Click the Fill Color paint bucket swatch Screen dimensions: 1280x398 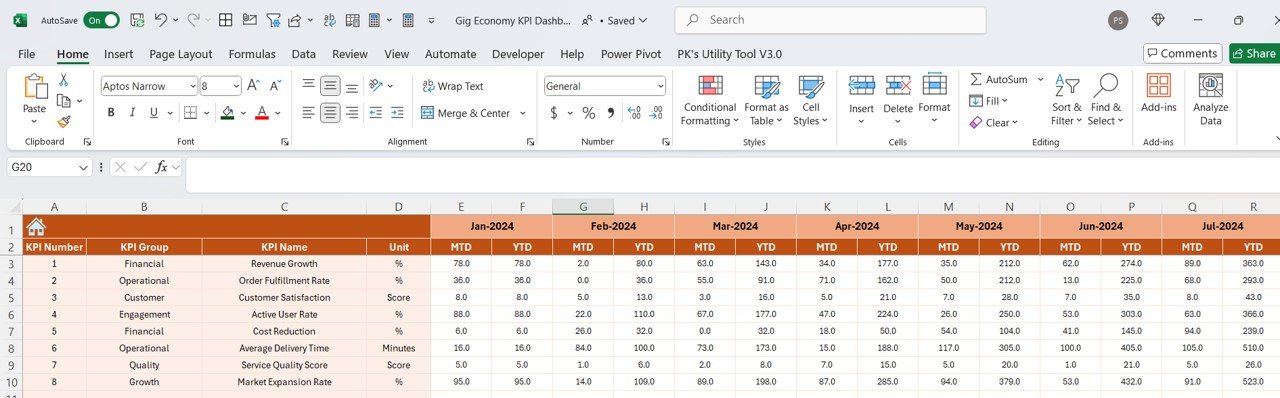pyautogui.click(x=227, y=113)
